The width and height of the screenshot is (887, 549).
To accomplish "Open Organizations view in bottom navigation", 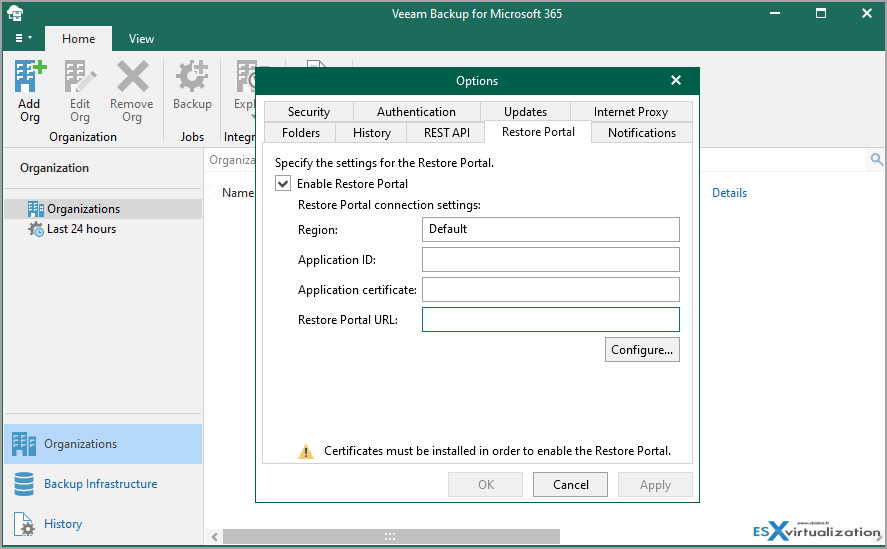I will 103,444.
